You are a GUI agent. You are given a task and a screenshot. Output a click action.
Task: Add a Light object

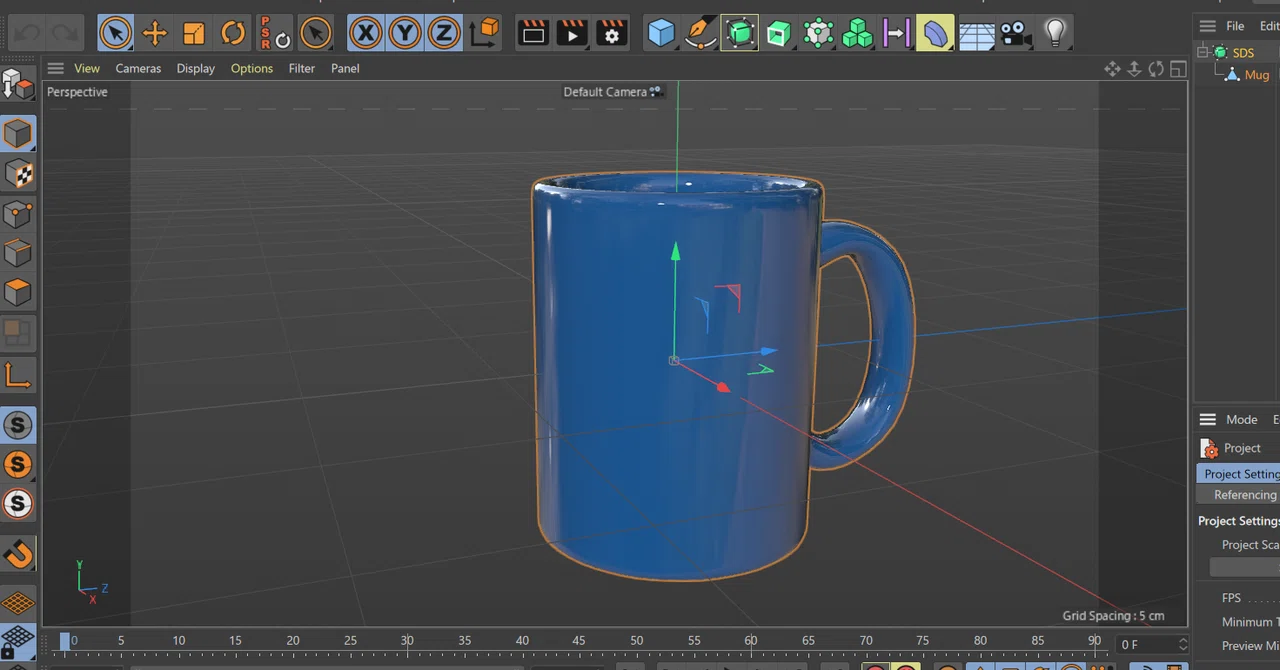pyautogui.click(x=1054, y=33)
